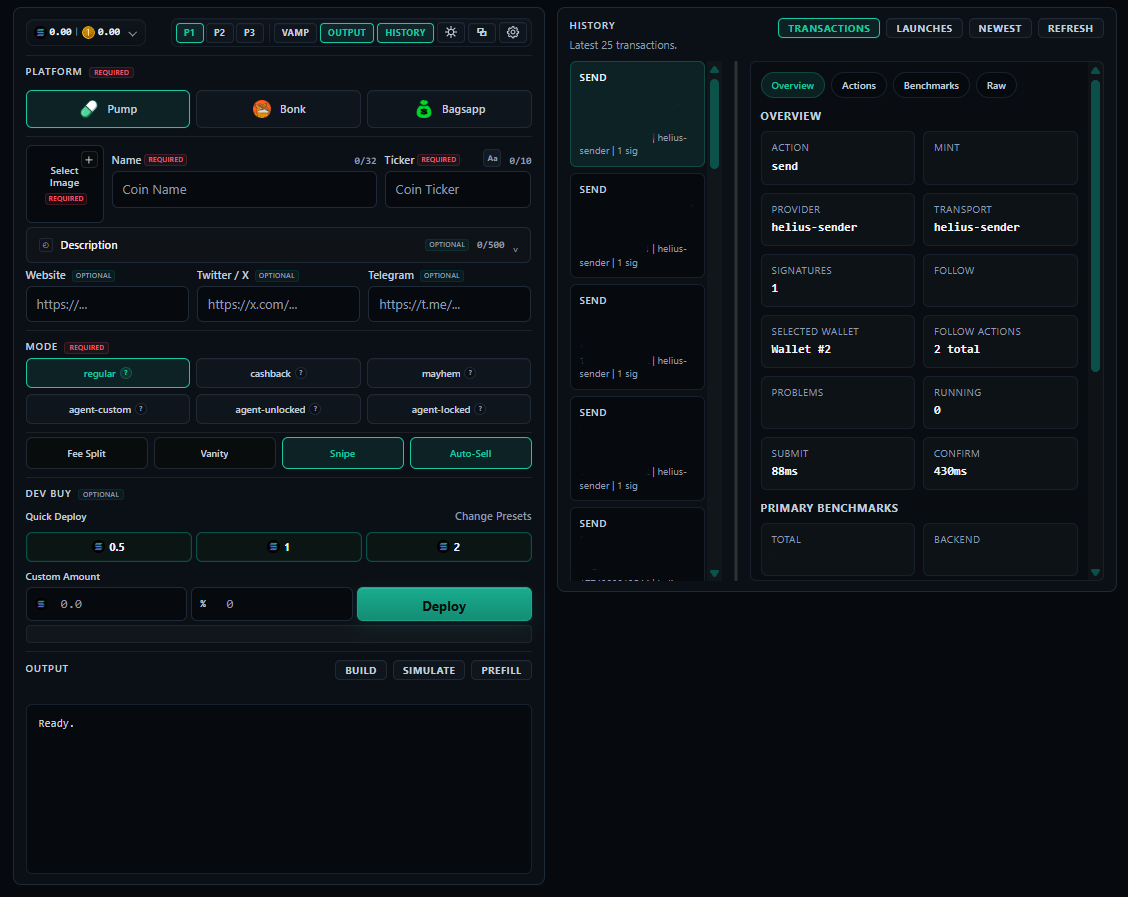This screenshot has width=1128, height=897.
Task: Click the SIMULATE button
Action: click(x=429, y=670)
